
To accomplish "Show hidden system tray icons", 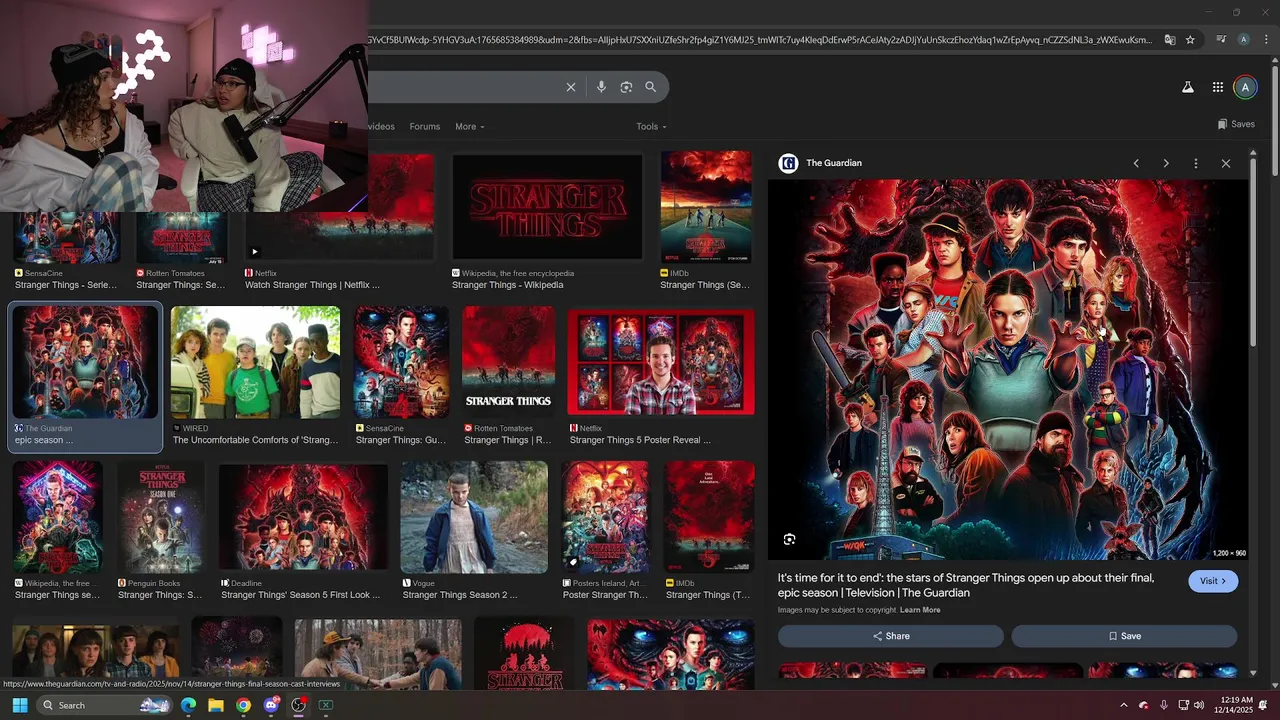I will tap(1123, 705).
